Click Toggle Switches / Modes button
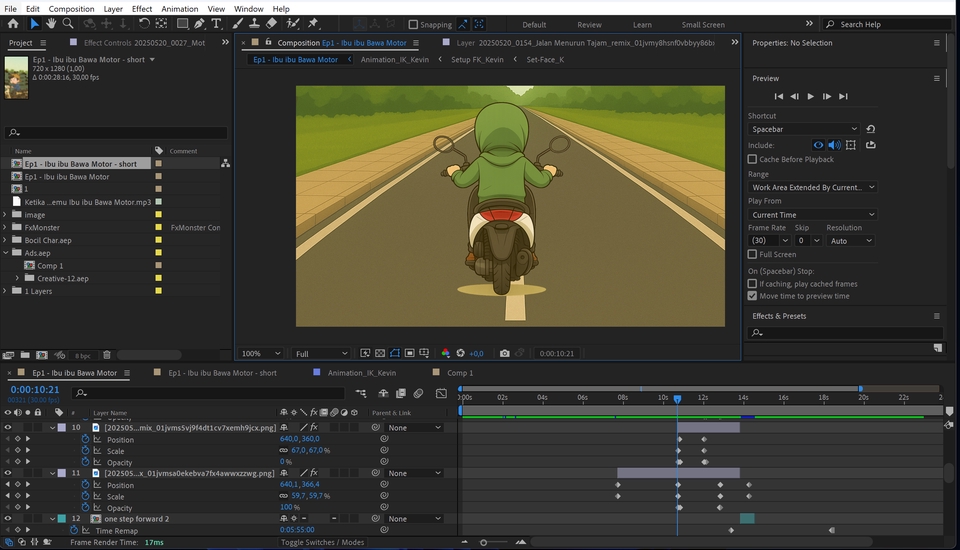The height and width of the screenshot is (550, 960). [322, 542]
